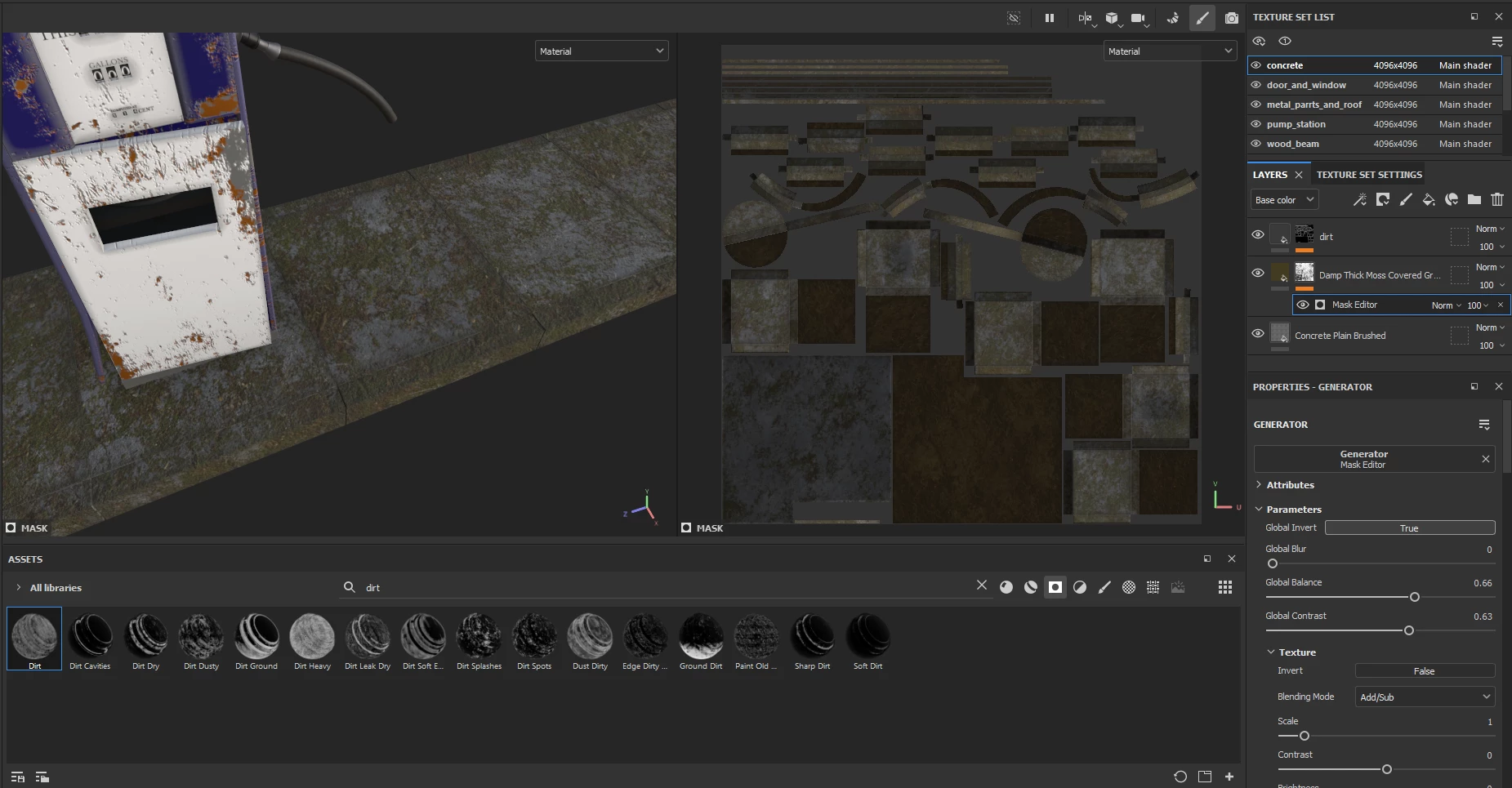Image resolution: width=1512 pixels, height=788 pixels.
Task: Select the door_and_window texture set
Action: [1306, 85]
